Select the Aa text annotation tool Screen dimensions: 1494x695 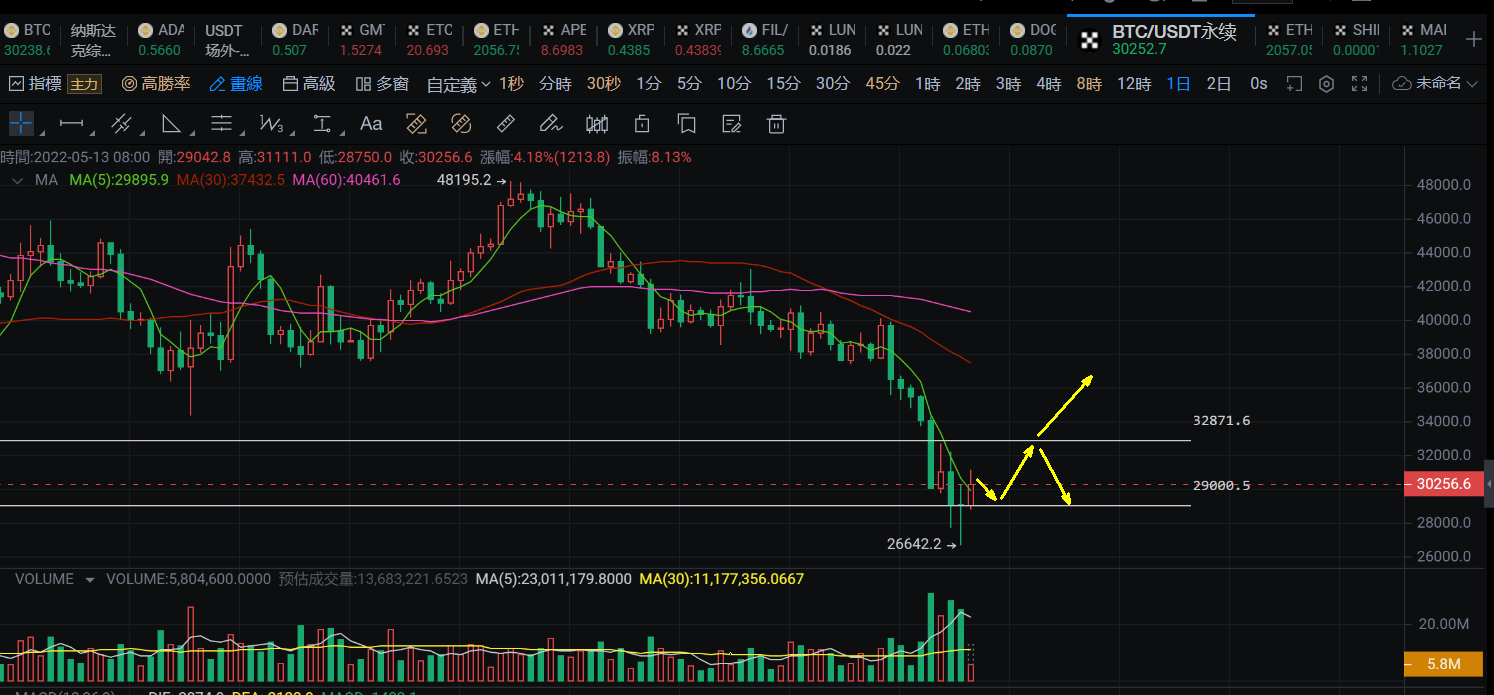pos(371,124)
